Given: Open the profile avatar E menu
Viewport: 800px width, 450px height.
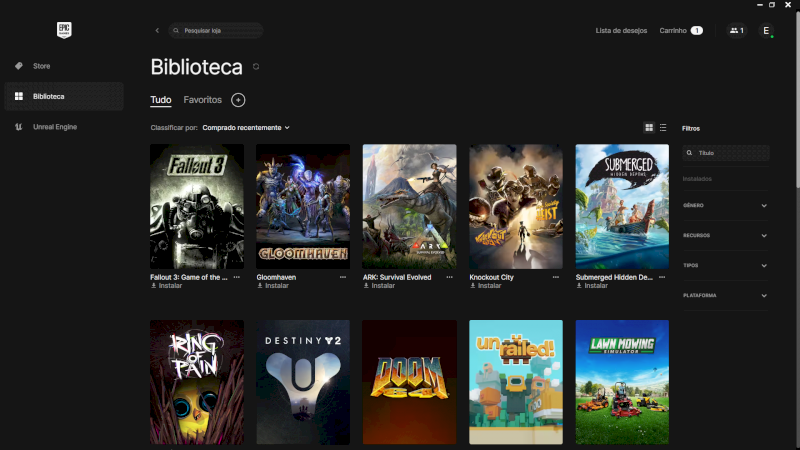Looking at the screenshot, I should tap(766, 31).
